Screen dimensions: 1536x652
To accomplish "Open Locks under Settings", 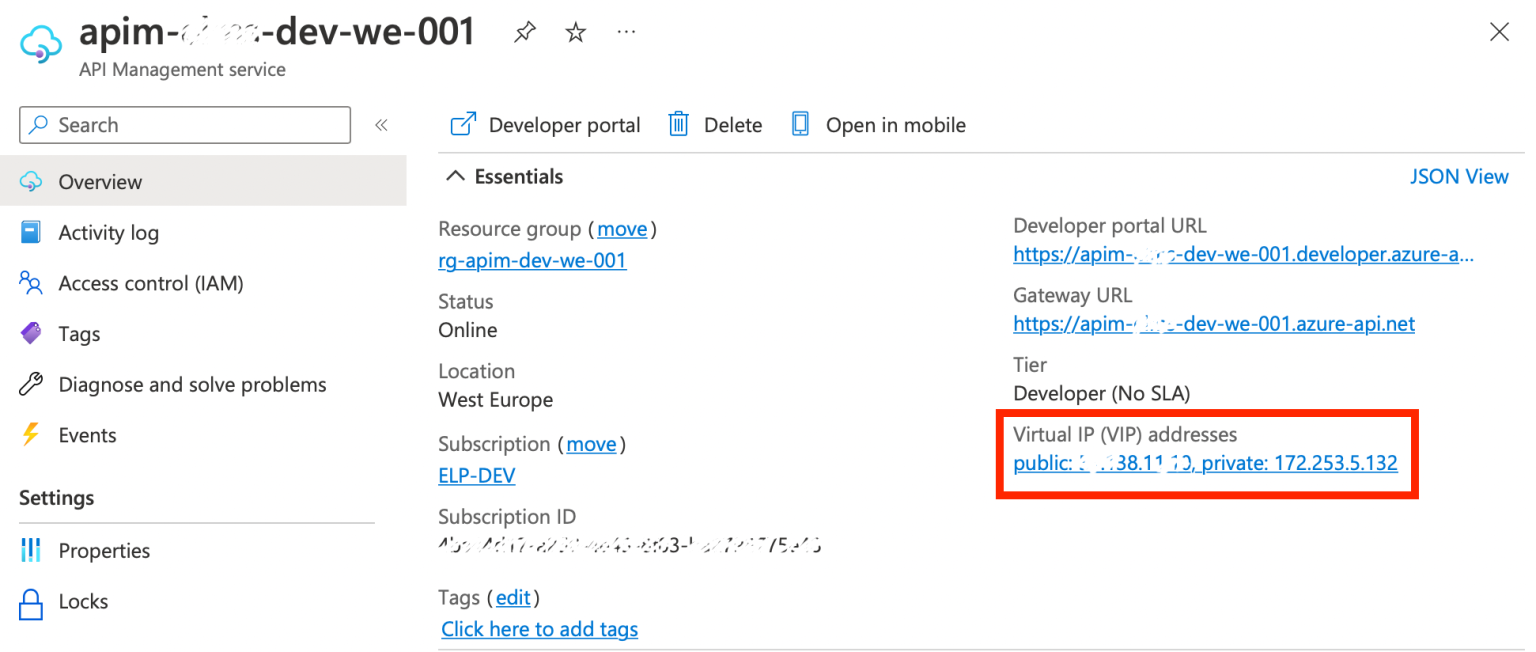I will point(83,602).
